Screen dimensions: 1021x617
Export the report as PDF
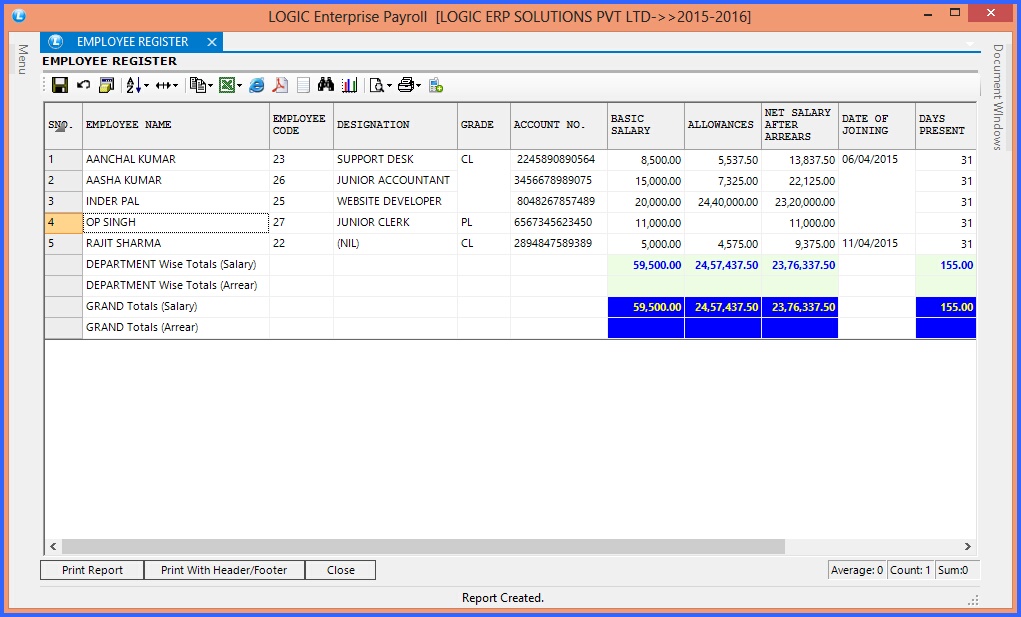(279, 85)
